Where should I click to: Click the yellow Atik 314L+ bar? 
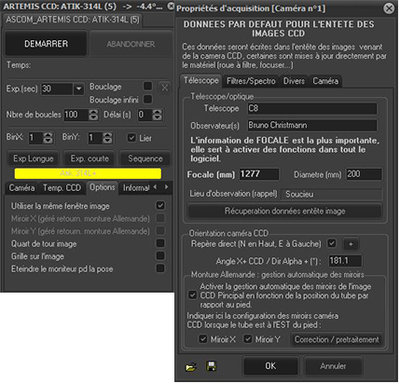[x=88, y=173]
